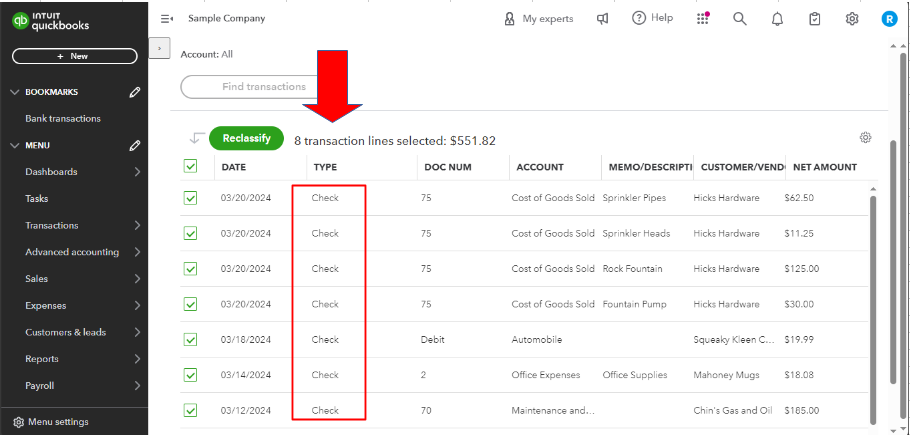Sort by the DOC NUM column header
The height and width of the screenshot is (435, 910).
tap(447, 167)
